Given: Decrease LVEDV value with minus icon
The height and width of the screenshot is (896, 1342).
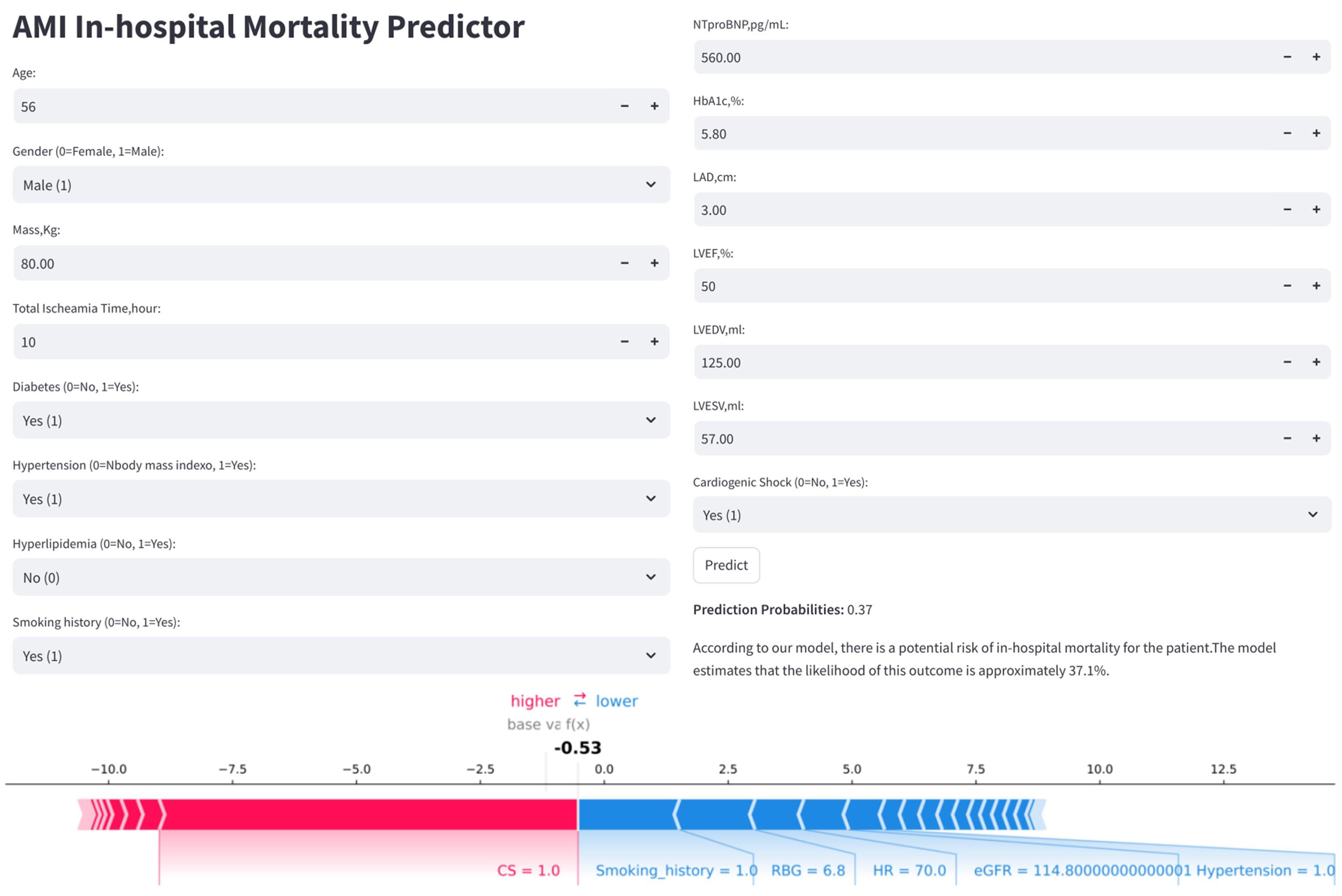Looking at the screenshot, I should [x=1286, y=362].
